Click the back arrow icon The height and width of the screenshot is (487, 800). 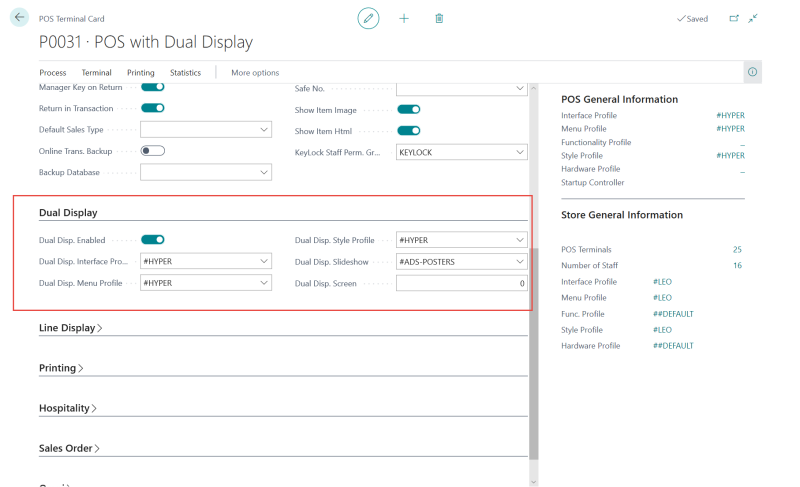click(19, 18)
